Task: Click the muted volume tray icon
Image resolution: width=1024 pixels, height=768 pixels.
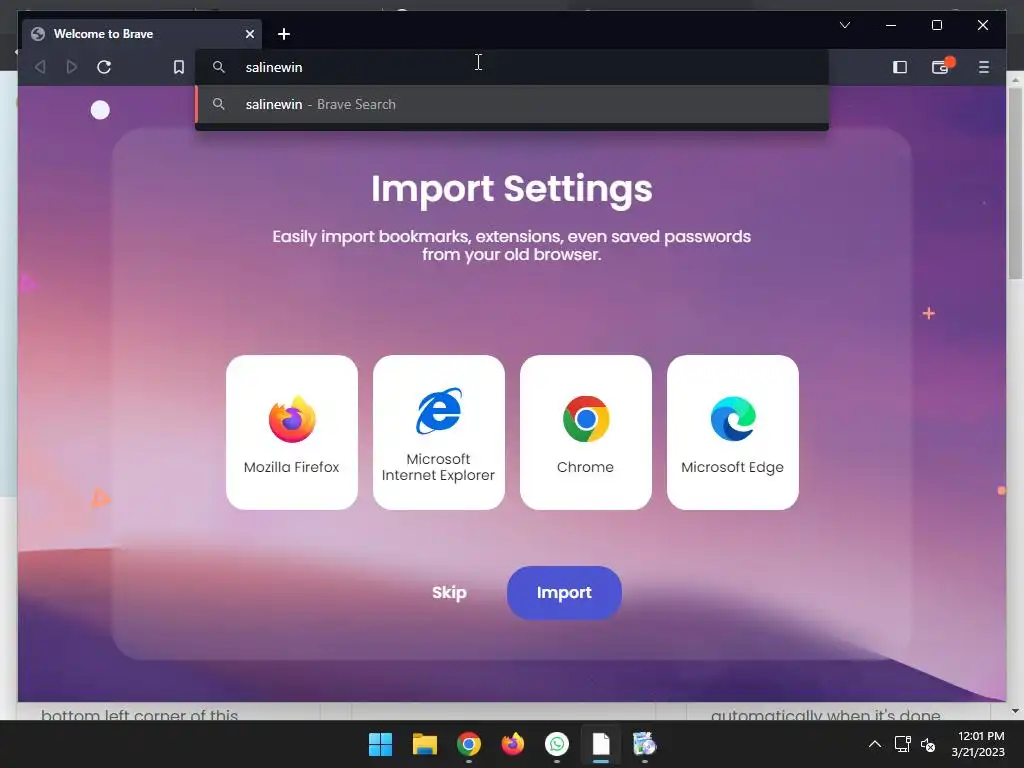Action: 928,744
